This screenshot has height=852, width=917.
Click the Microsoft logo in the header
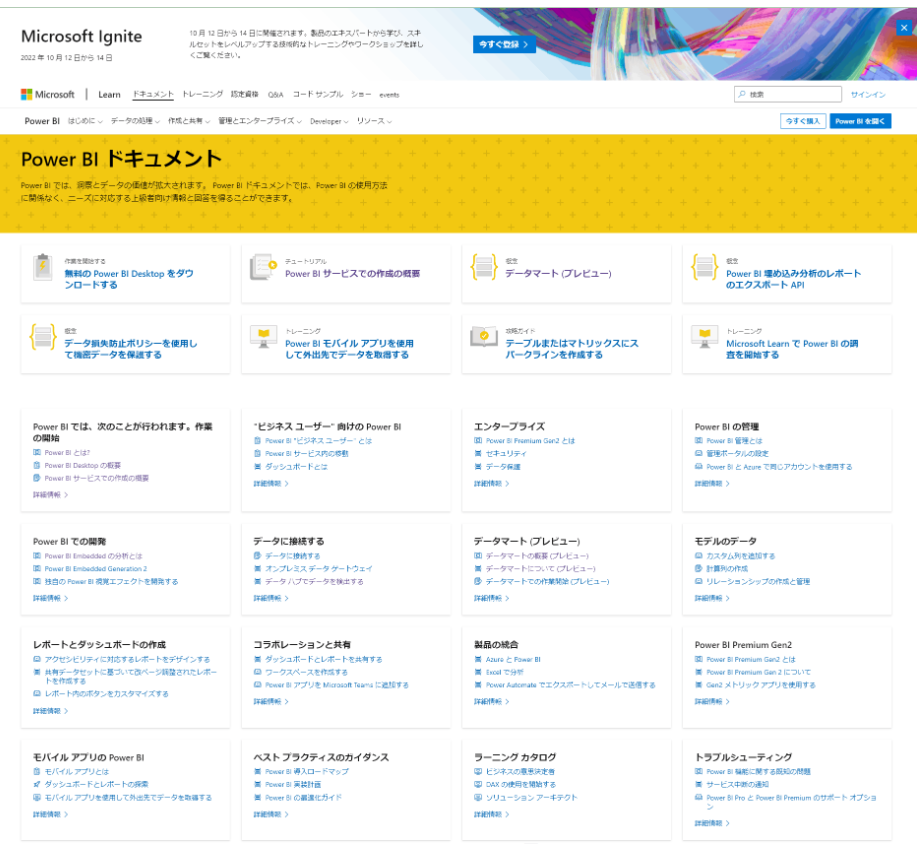[x=47, y=94]
